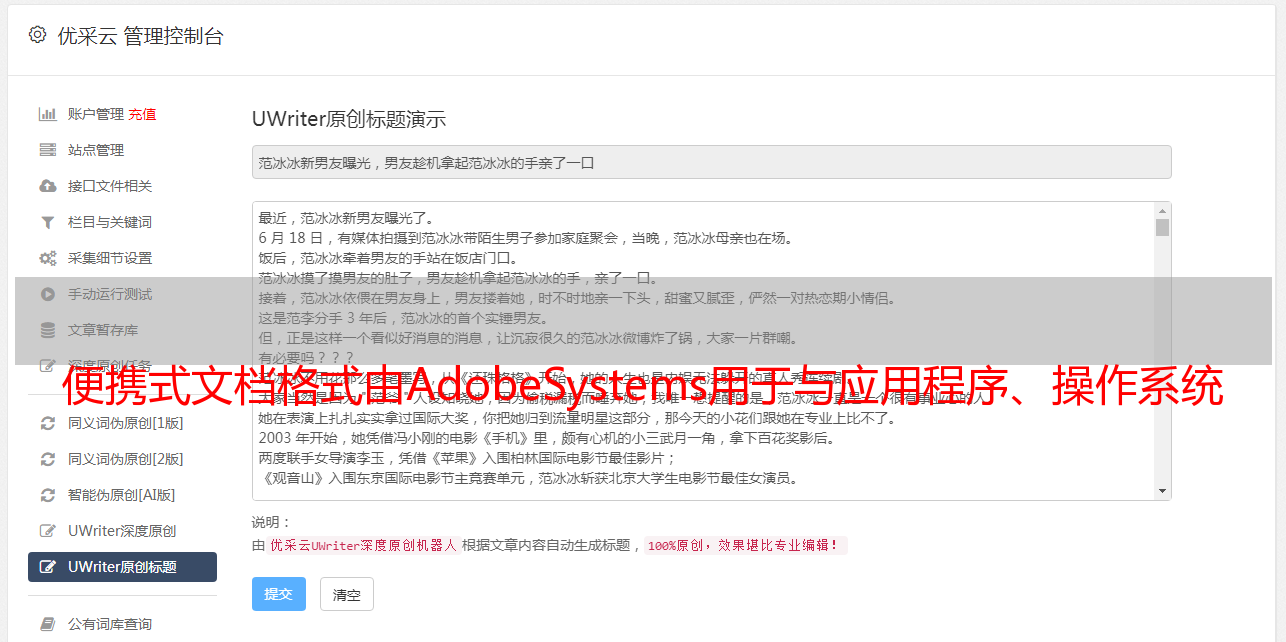Click the 提交 button
Image resolution: width=1286 pixels, height=642 pixels.
pyautogui.click(x=279, y=594)
